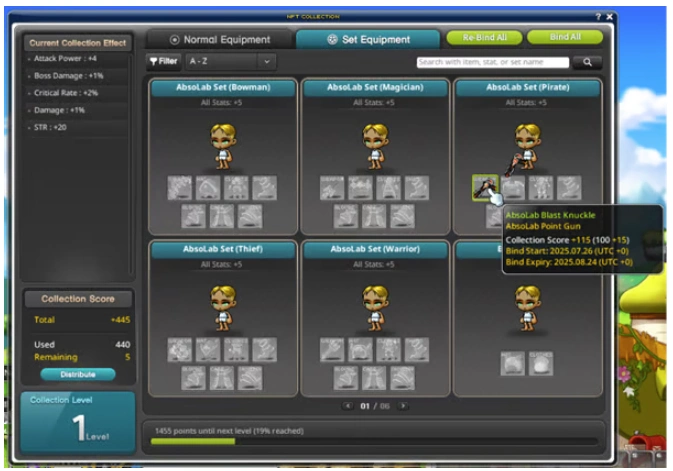Select the Bowman set shoes slot

point(264,188)
